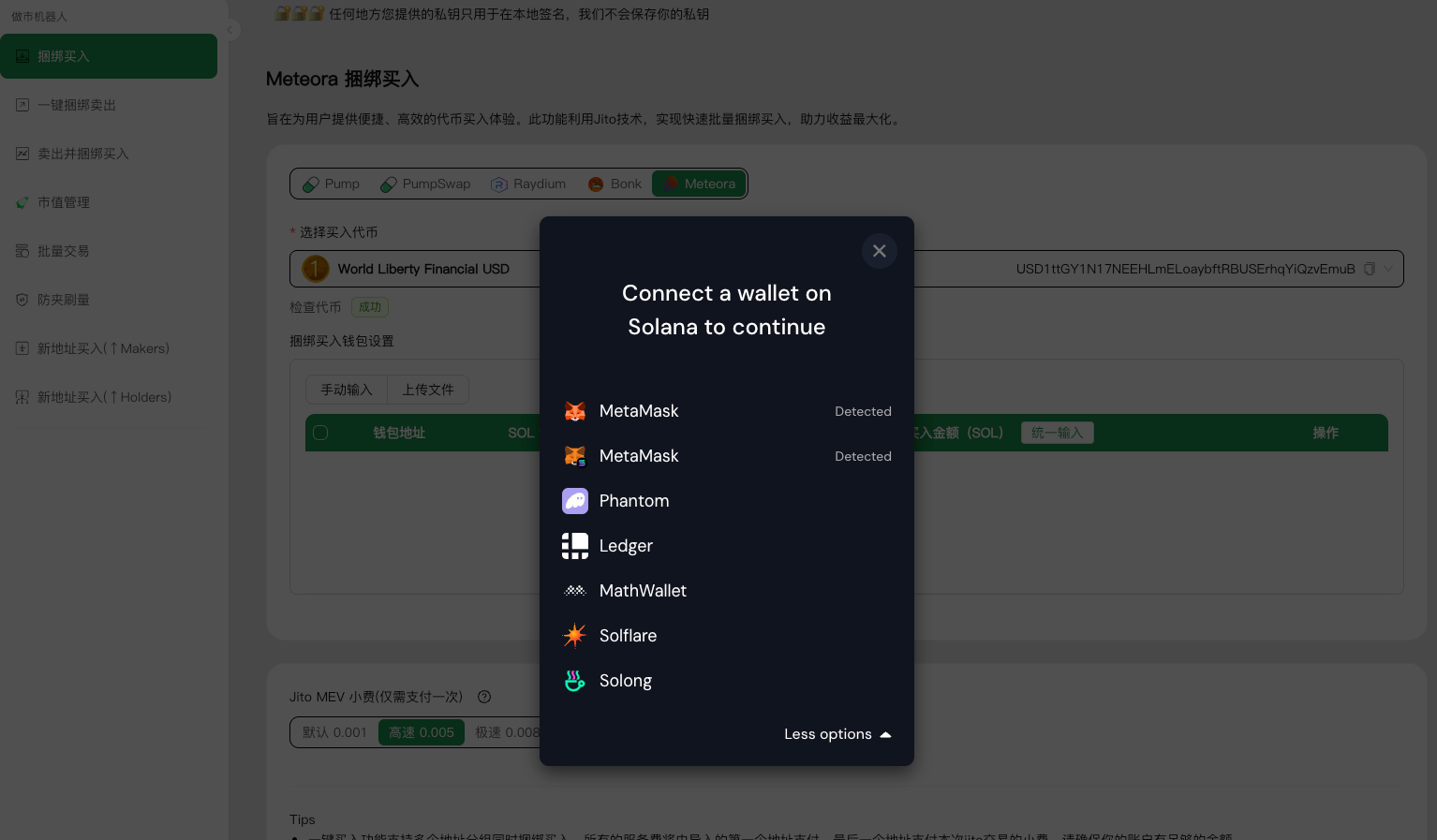Image resolution: width=1437 pixels, height=840 pixels.
Task: Click the MathWallet icon
Action: tap(574, 591)
